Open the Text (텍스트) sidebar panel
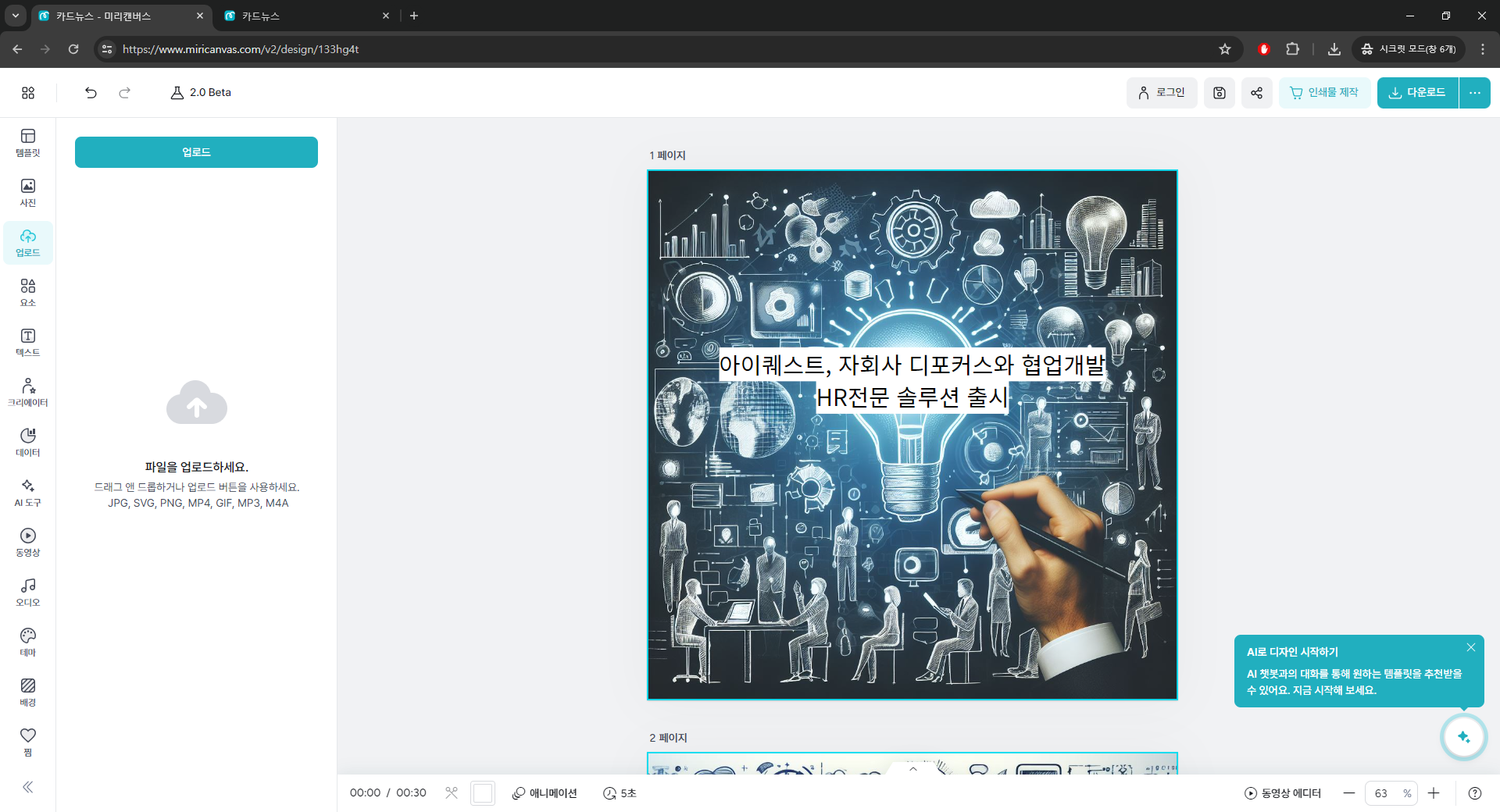 pos(28,343)
